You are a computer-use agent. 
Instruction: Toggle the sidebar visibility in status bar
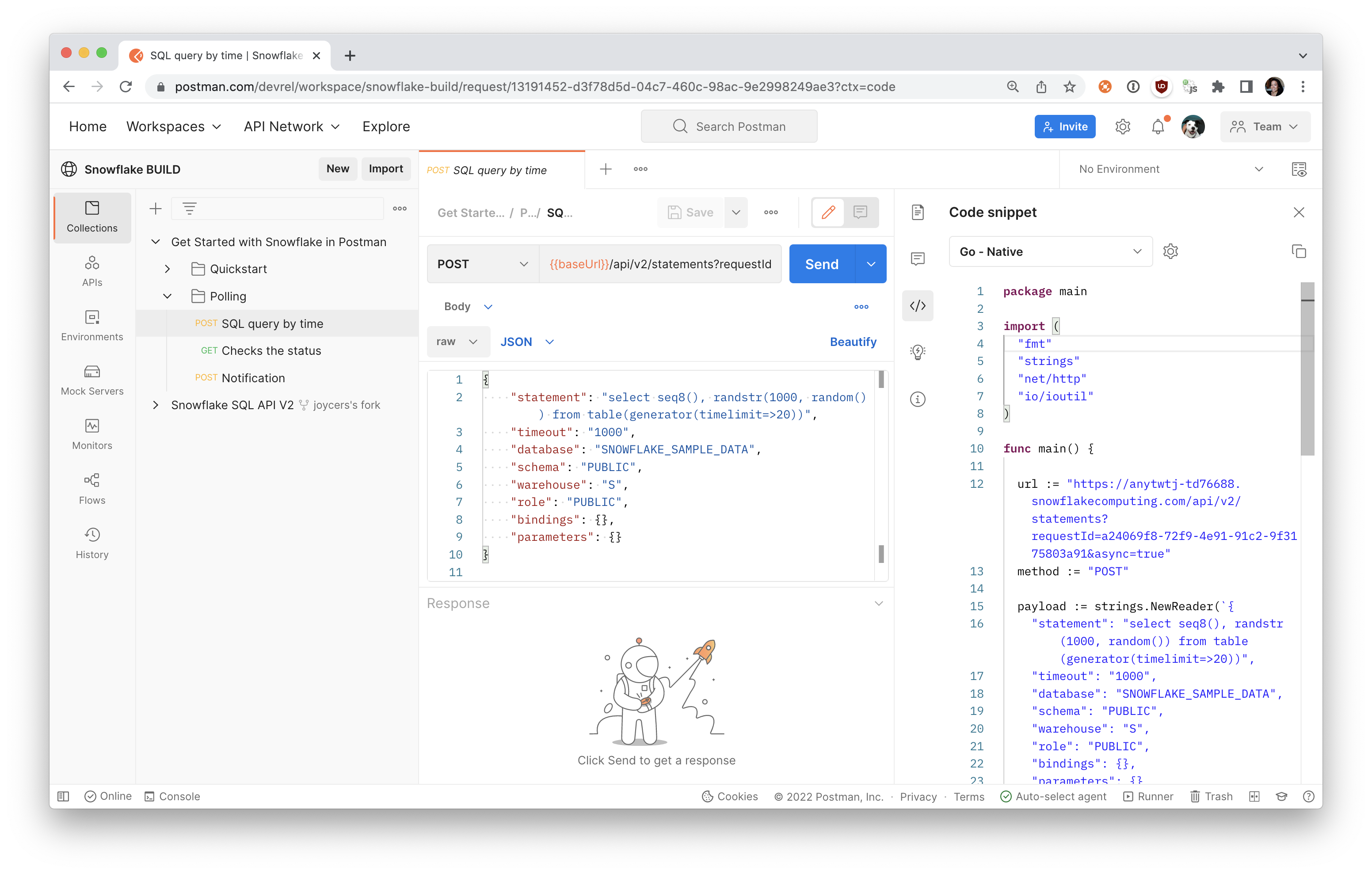[x=63, y=797]
